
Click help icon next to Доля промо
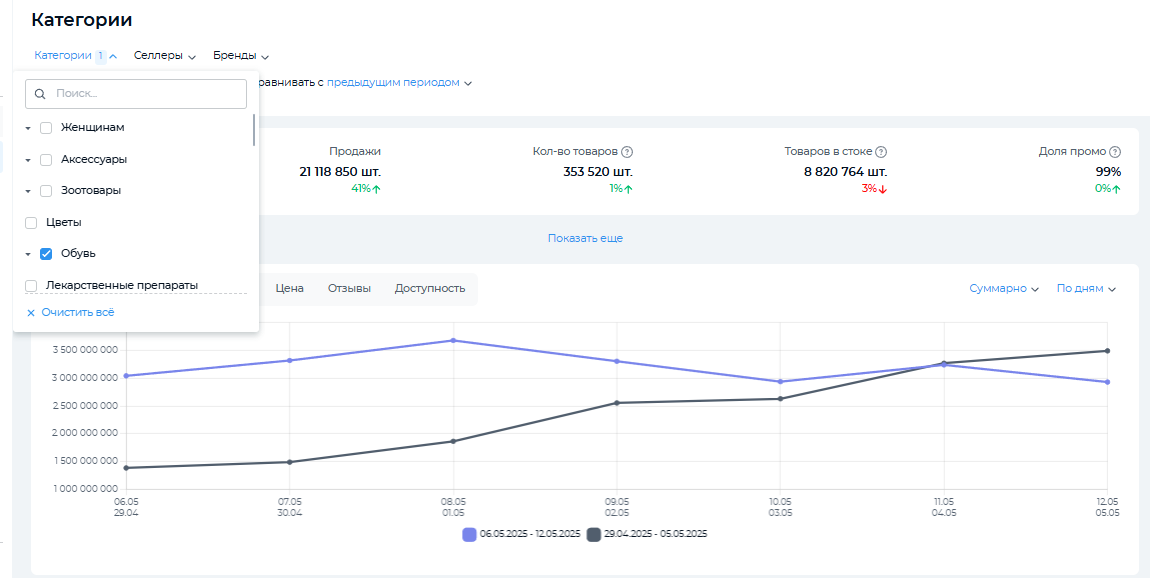pos(1115,152)
